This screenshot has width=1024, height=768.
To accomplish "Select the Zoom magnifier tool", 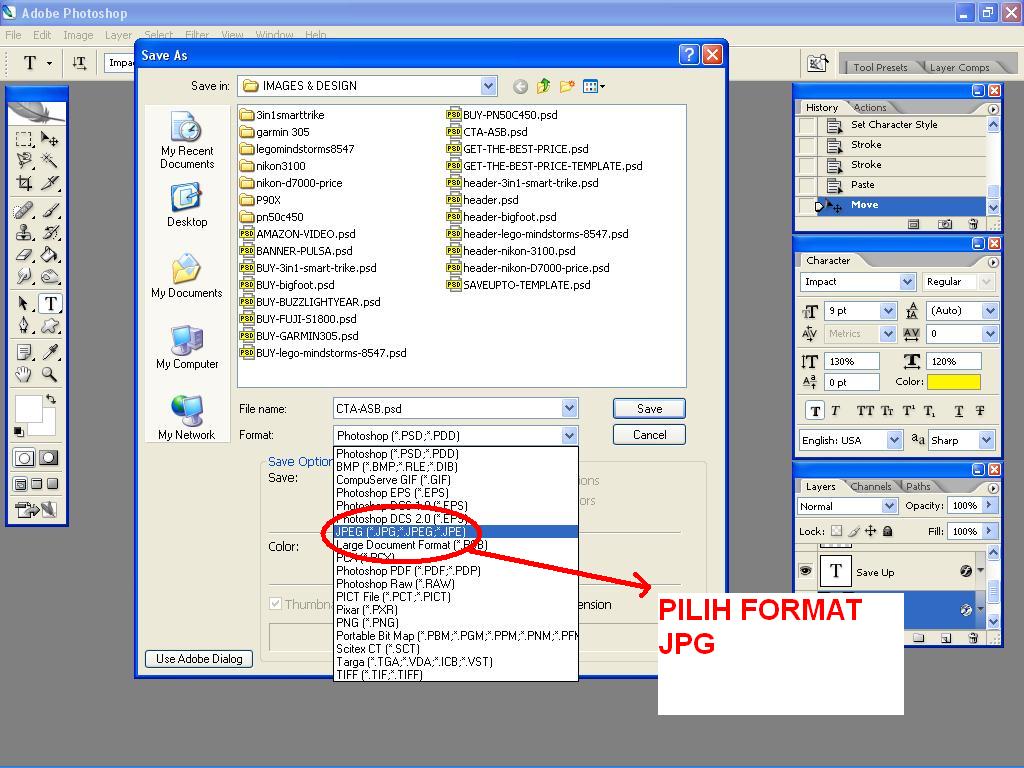I will [x=50, y=374].
